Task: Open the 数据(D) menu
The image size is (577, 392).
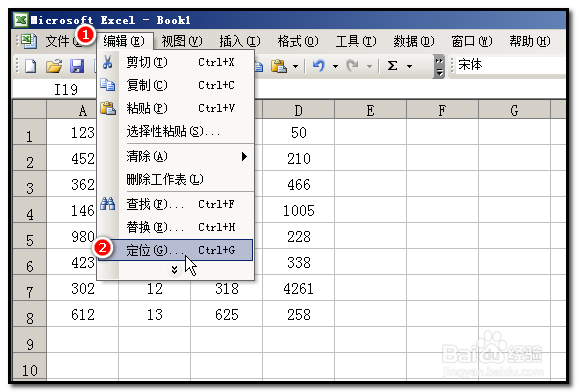Action: [414, 41]
